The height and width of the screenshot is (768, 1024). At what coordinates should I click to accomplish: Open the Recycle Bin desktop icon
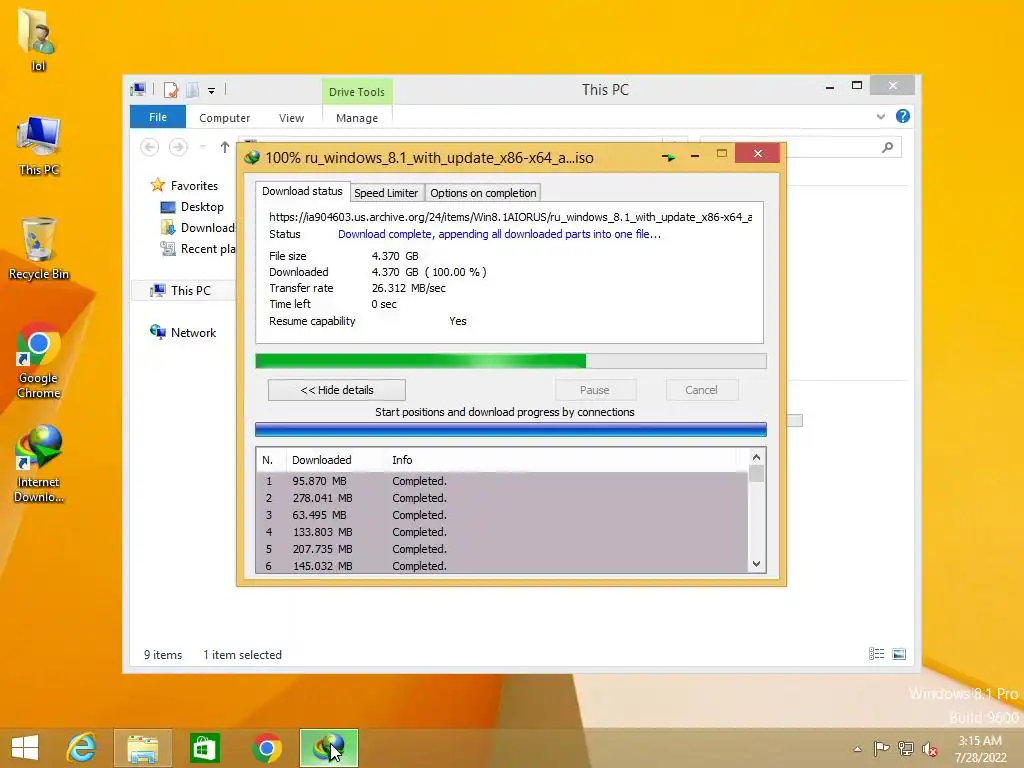[39, 249]
